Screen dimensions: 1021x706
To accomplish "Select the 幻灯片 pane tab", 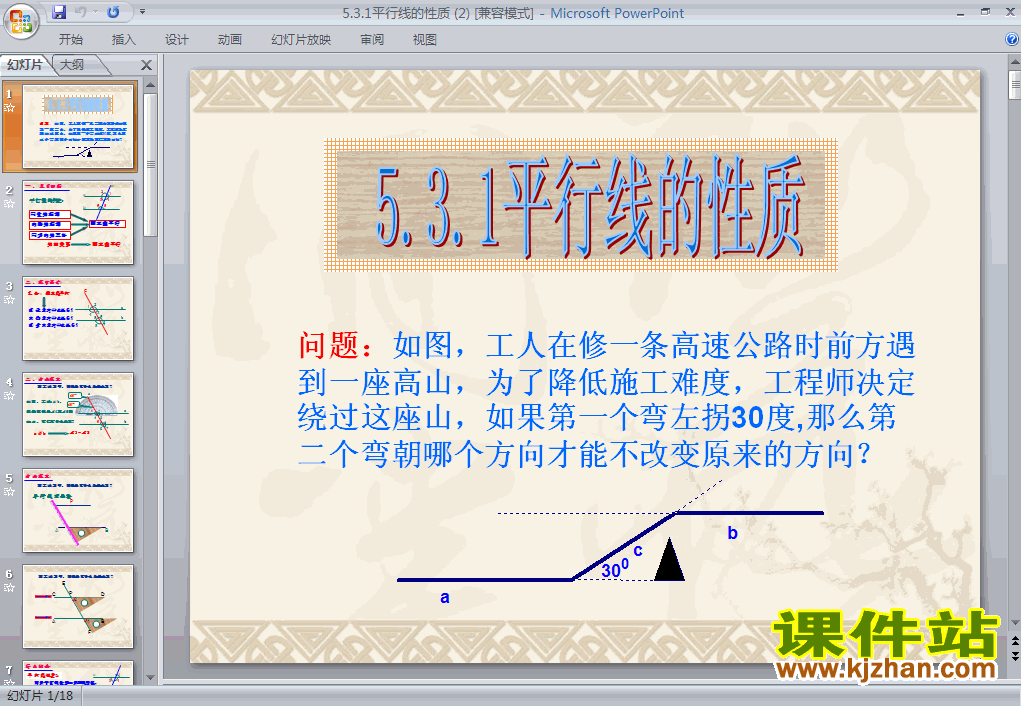I will coord(24,64).
